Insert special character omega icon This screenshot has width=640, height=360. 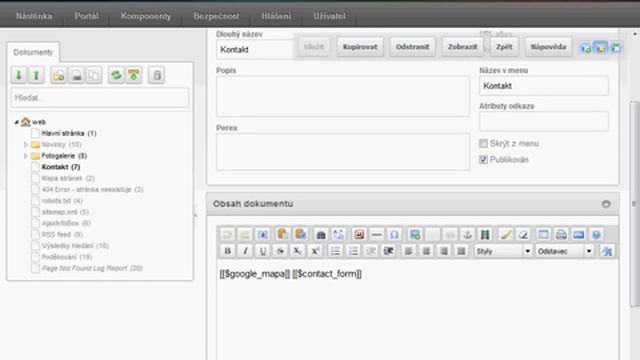click(394, 234)
